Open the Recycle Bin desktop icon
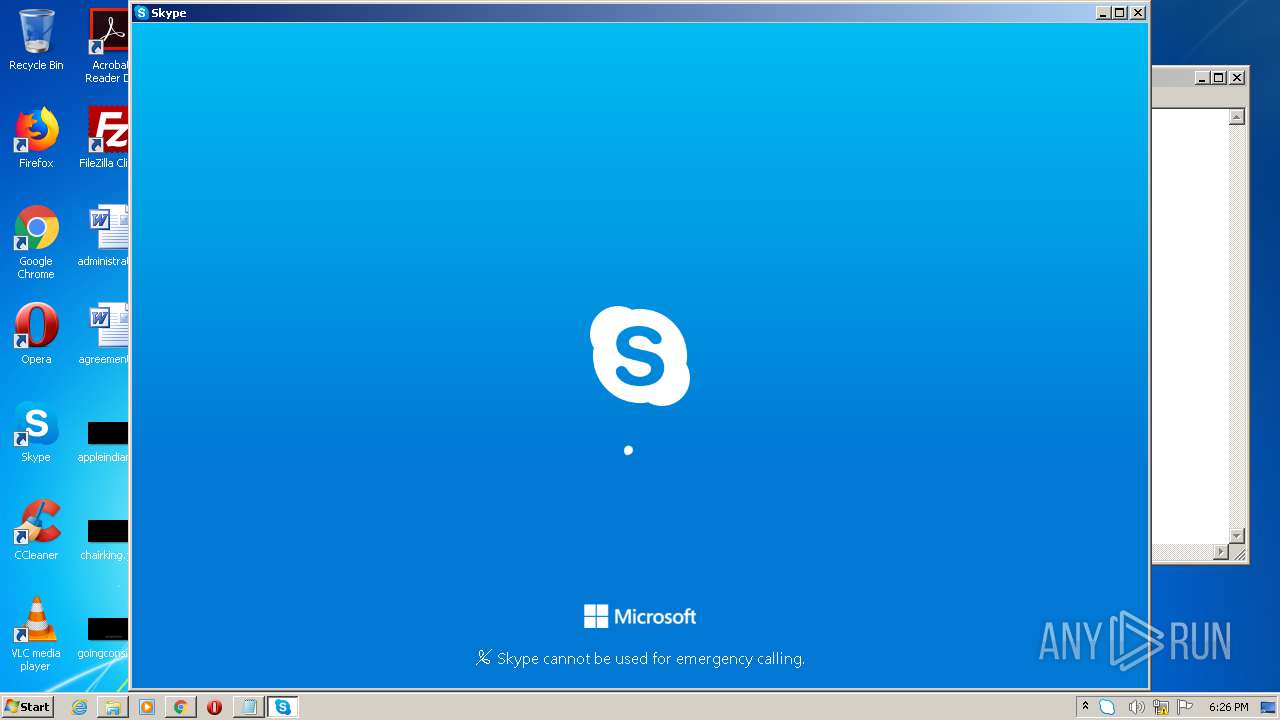The image size is (1280, 720). click(x=36, y=40)
